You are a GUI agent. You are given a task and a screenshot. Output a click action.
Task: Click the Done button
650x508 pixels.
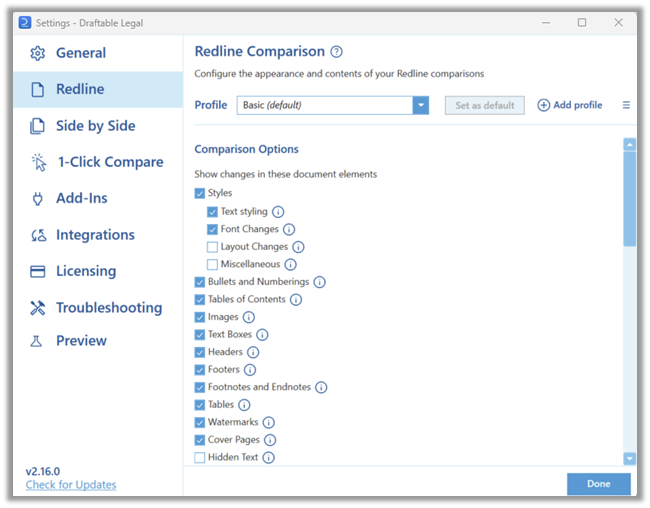click(x=599, y=484)
